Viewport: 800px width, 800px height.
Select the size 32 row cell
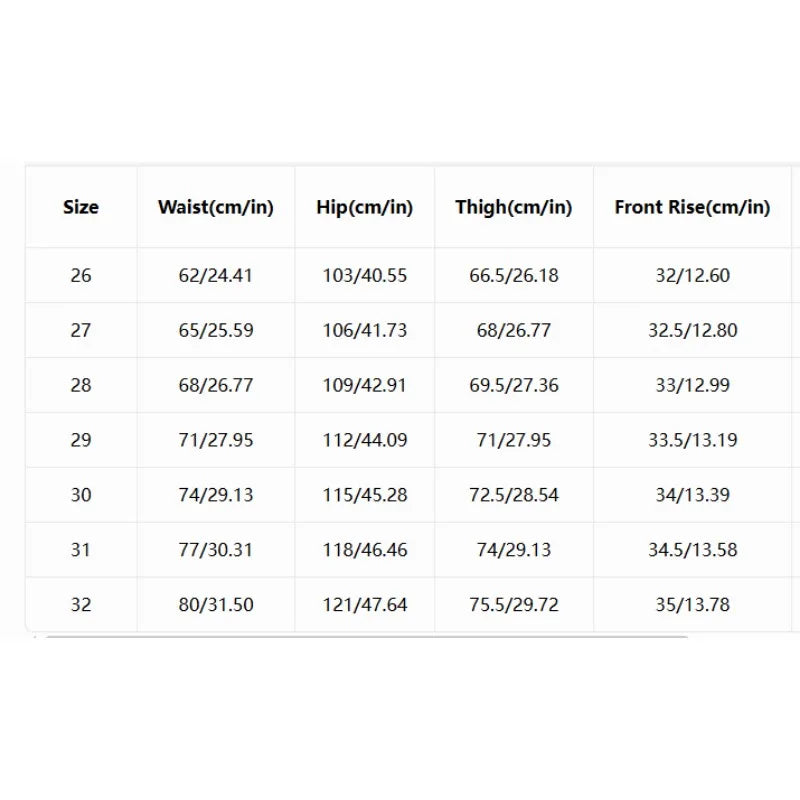81,605
